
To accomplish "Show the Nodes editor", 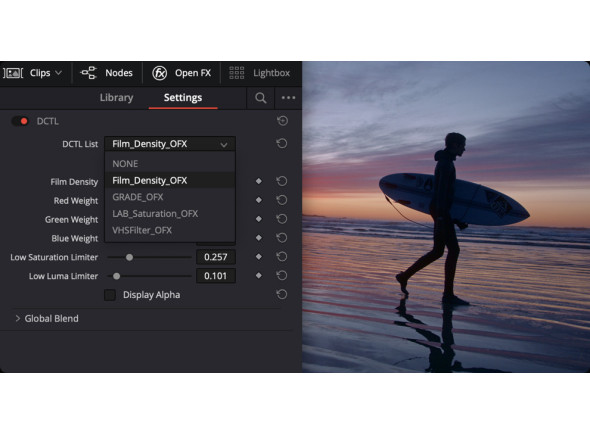I will (106, 73).
